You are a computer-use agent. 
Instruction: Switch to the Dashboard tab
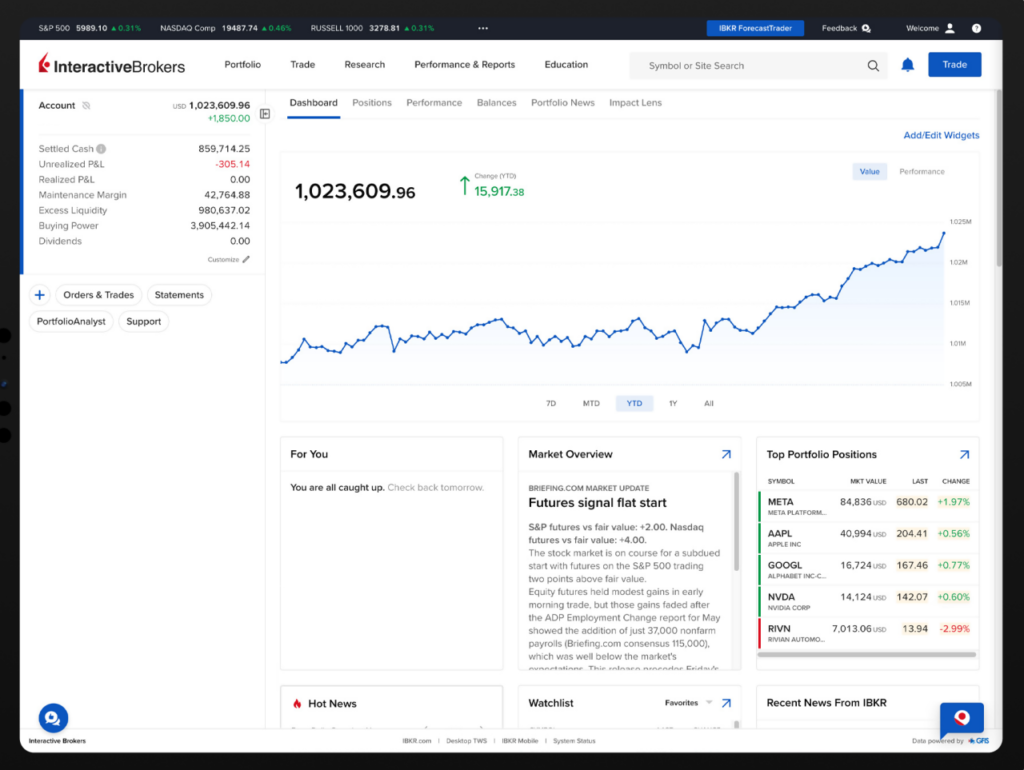pos(313,103)
